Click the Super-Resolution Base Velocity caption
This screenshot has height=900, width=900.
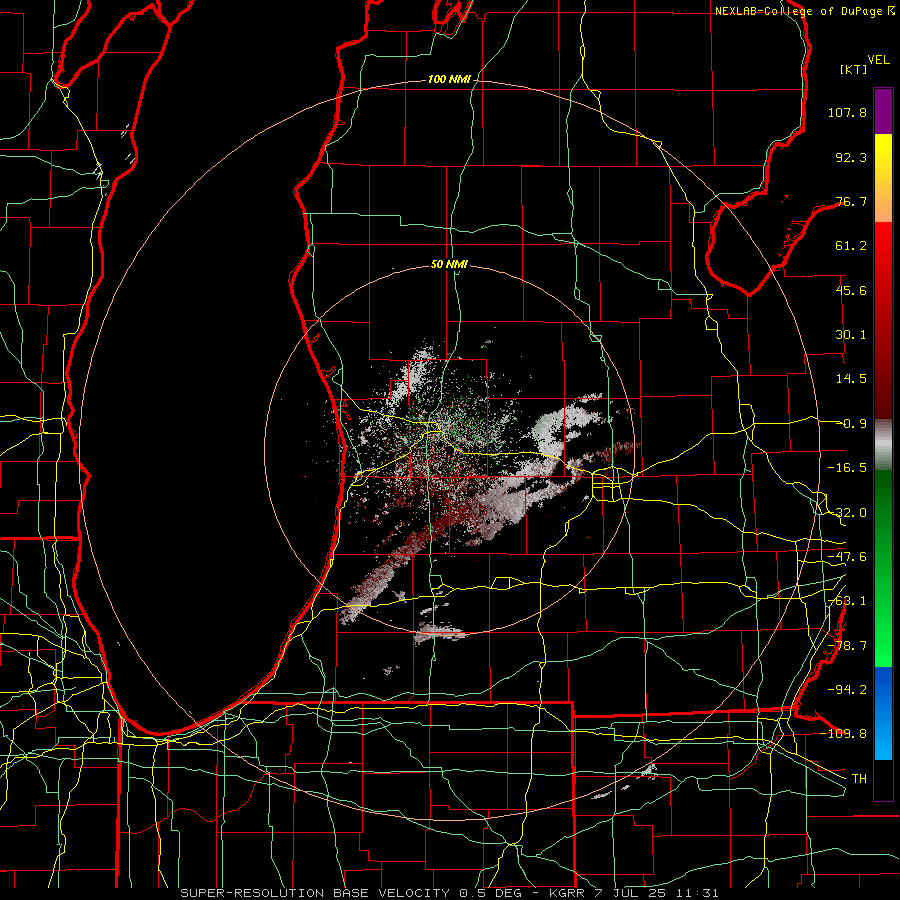(449, 893)
